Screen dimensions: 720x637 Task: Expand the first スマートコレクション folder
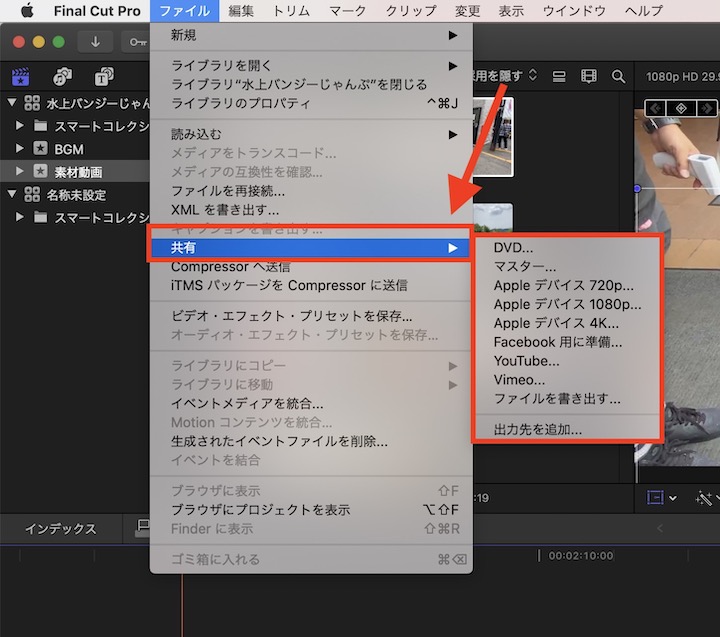19,125
